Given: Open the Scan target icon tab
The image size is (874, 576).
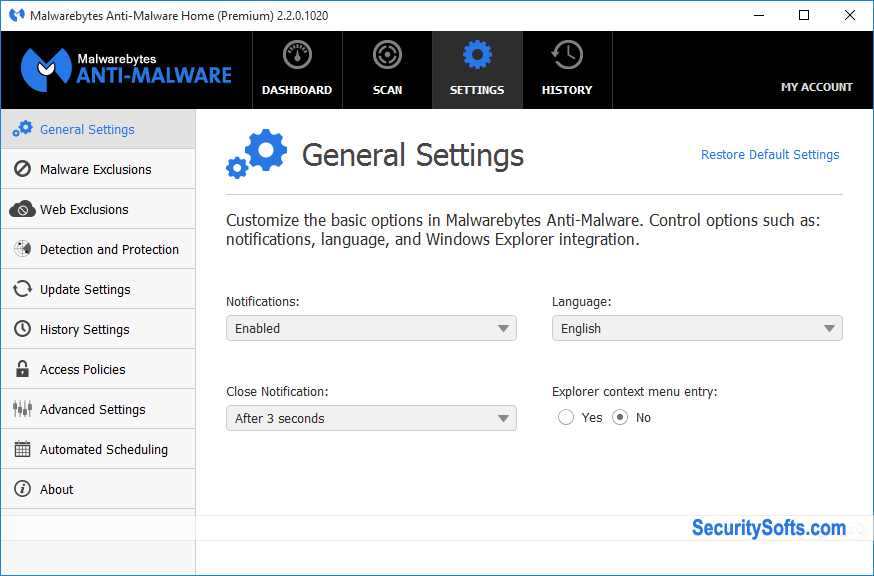Looking at the screenshot, I should pyautogui.click(x=387, y=70).
